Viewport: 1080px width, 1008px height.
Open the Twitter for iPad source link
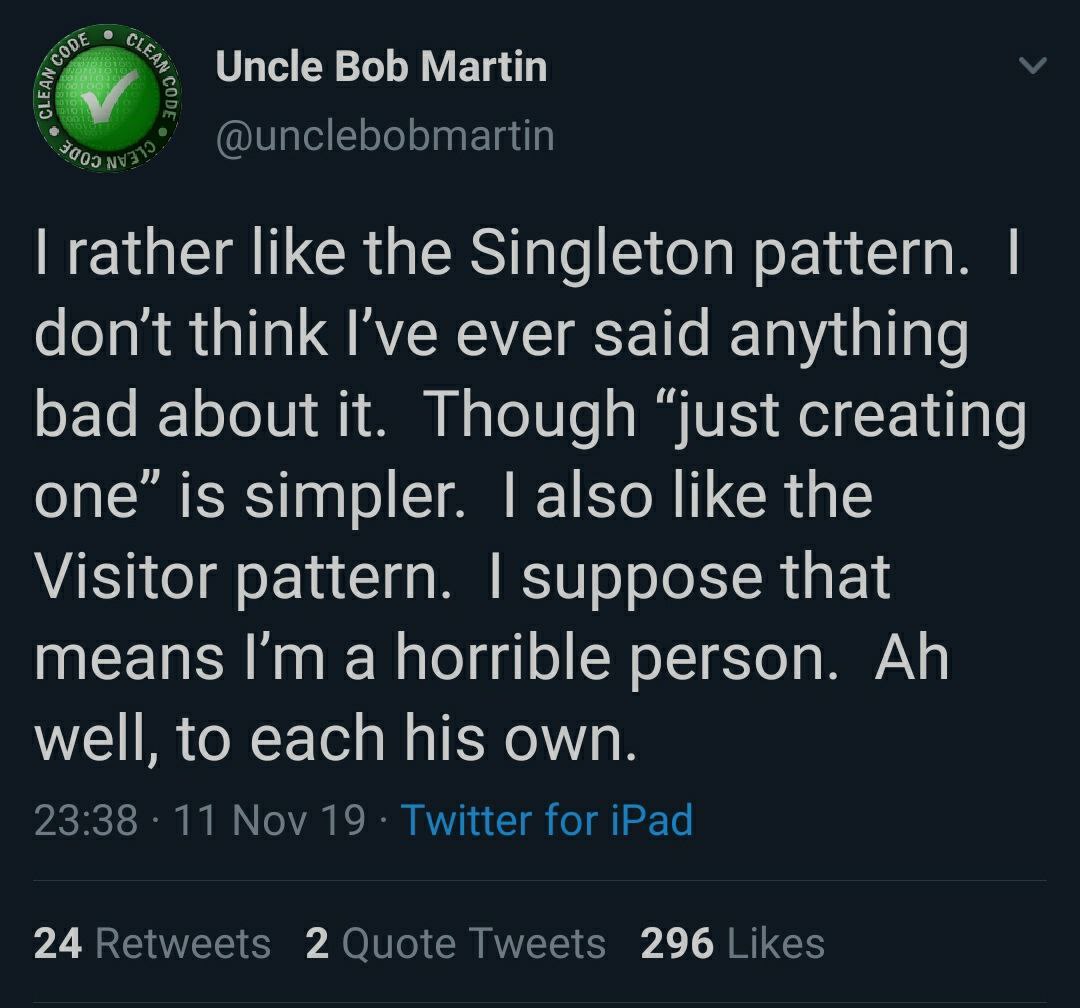pyautogui.click(x=547, y=819)
